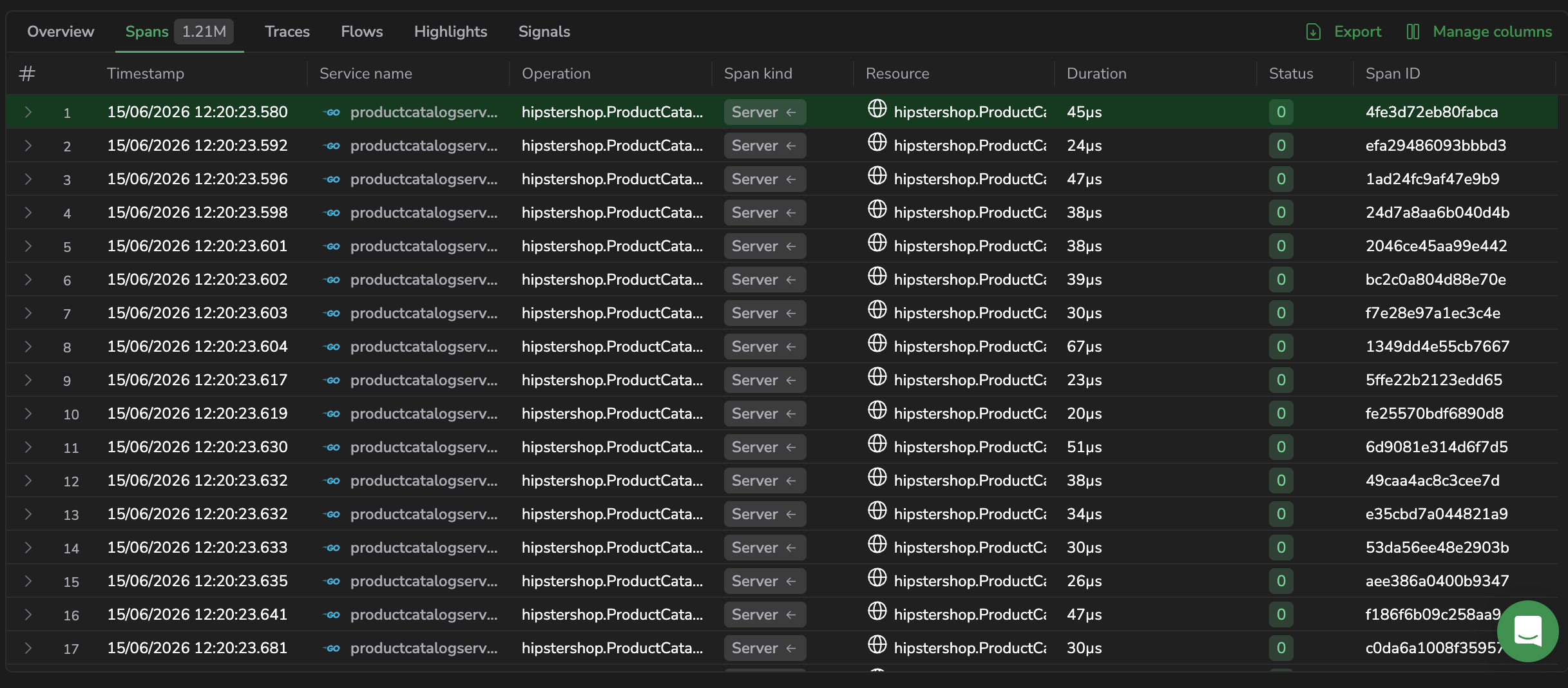Click span ID aee386a0400b9347
This screenshot has height=688, width=1568.
[1437, 581]
